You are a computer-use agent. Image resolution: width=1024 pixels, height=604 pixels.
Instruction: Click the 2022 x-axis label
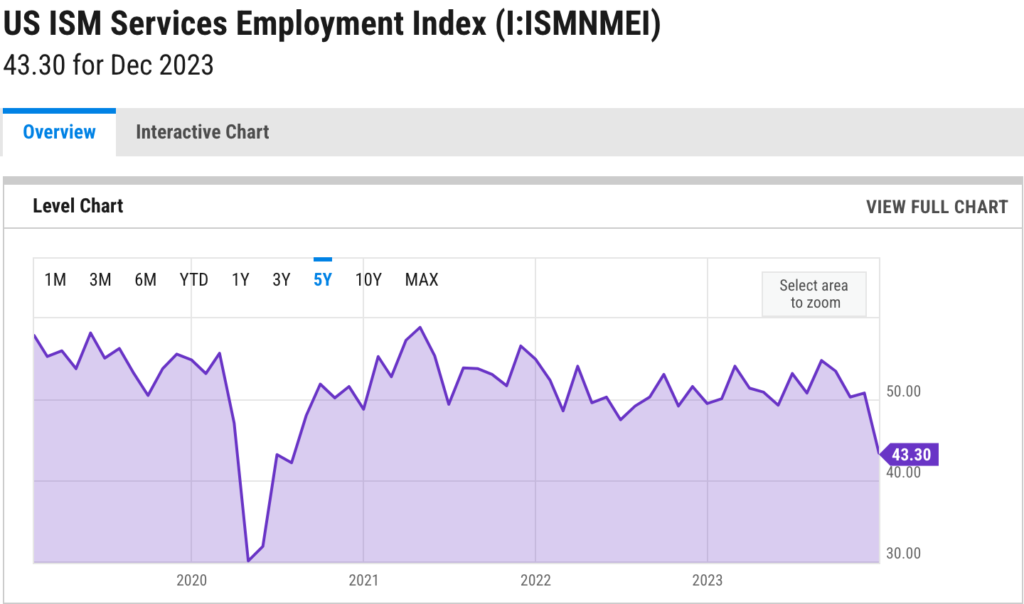[x=536, y=580]
